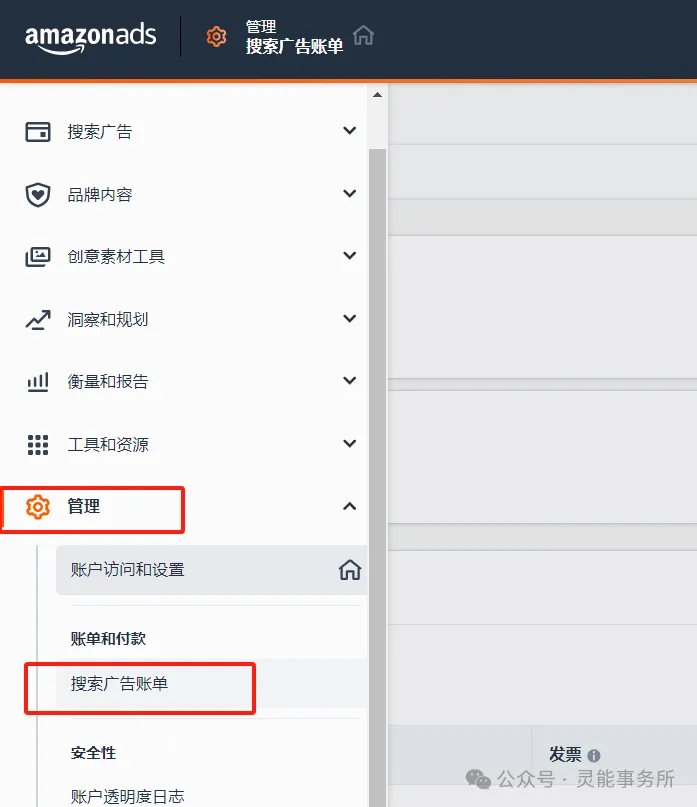
Task: Click the 搜索广告账单 header title
Action: click(294, 46)
